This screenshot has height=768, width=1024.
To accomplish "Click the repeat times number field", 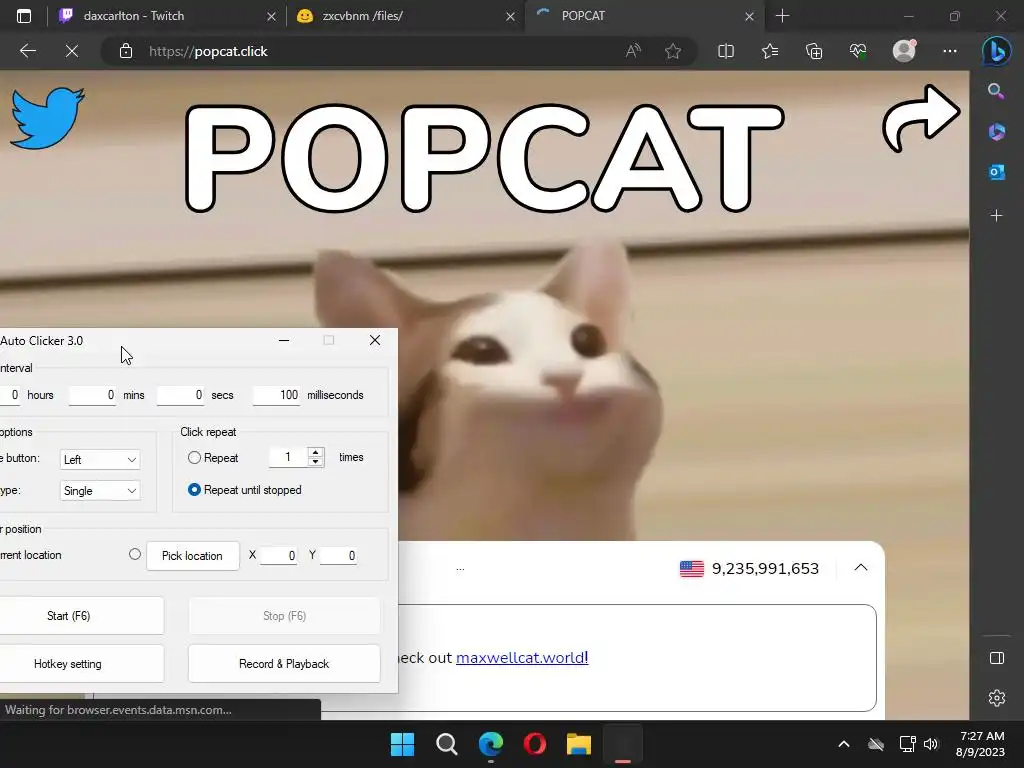I will (288, 457).
